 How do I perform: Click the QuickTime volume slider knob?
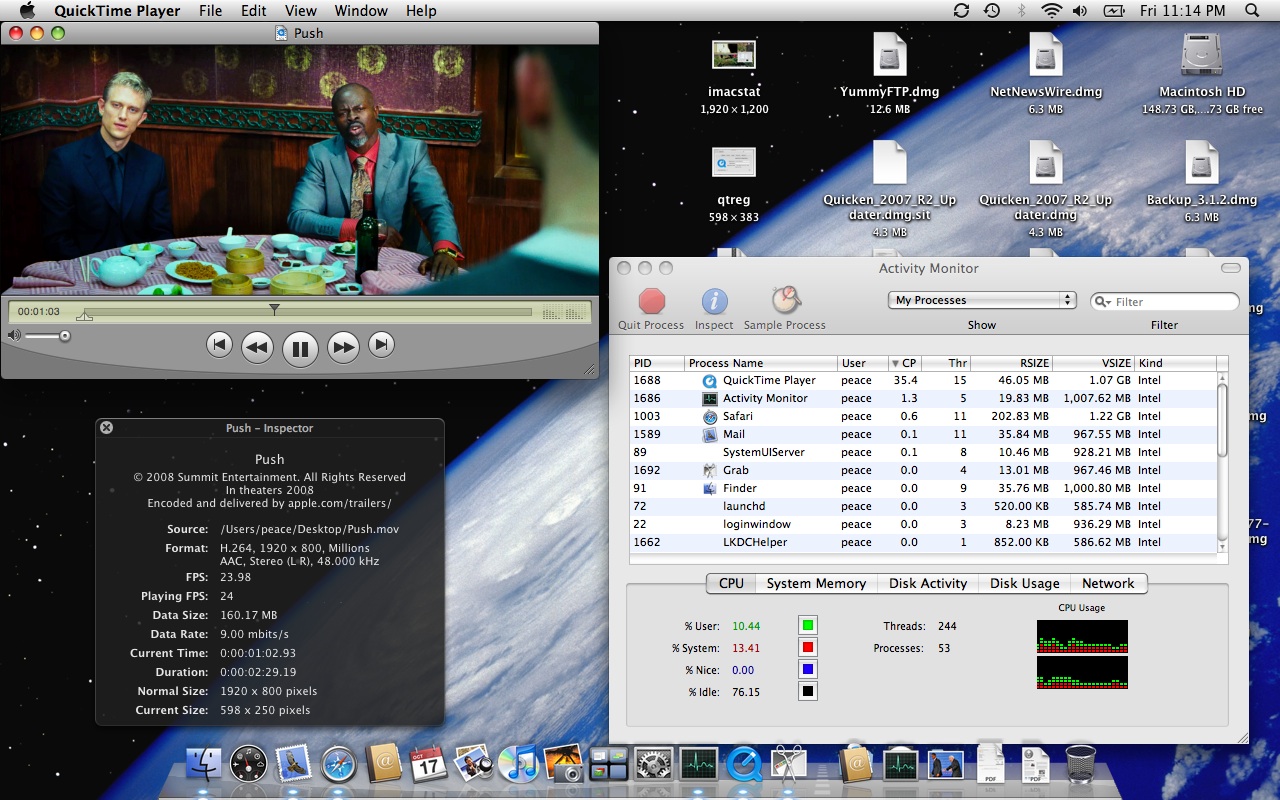coord(65,336)
